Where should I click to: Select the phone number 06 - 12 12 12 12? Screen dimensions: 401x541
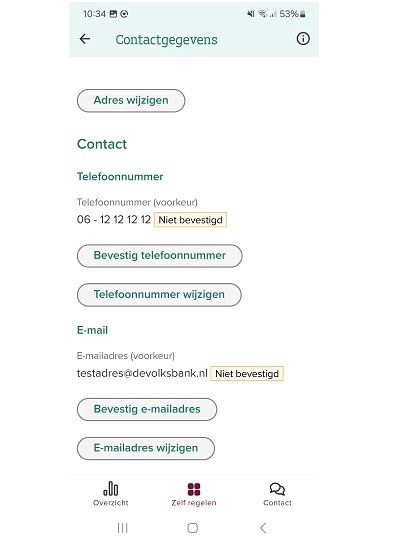114,219
